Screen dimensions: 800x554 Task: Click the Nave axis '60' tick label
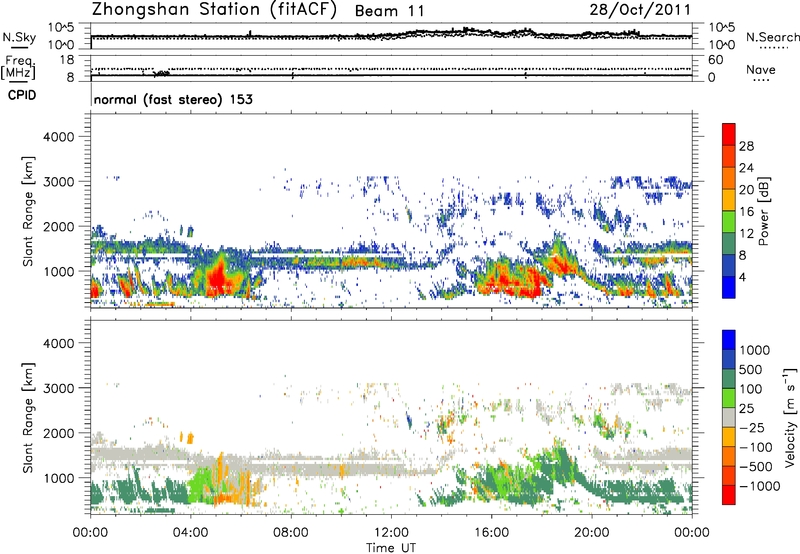pos(715,60)
